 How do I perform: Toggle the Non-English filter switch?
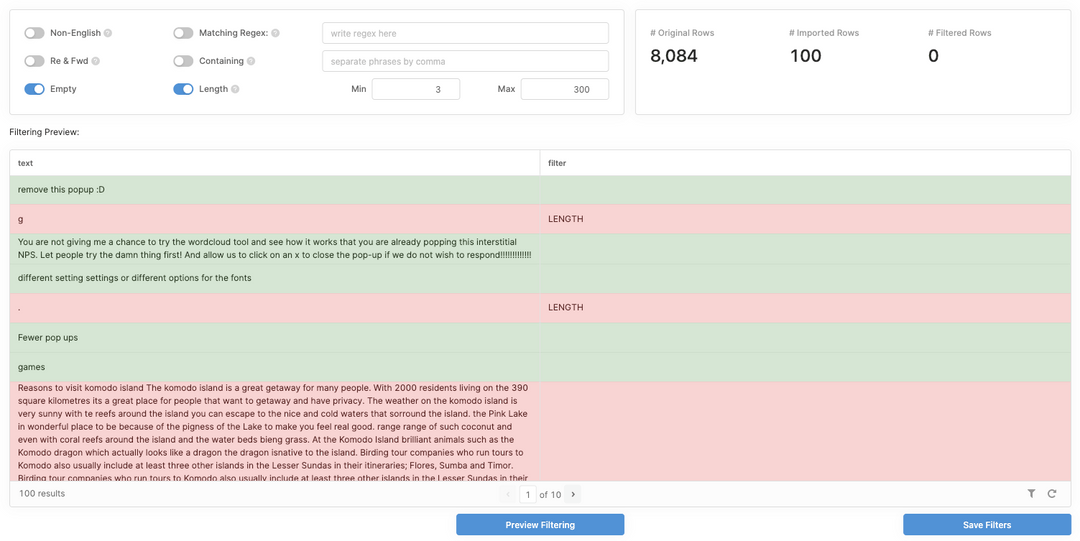coord(34,33)
